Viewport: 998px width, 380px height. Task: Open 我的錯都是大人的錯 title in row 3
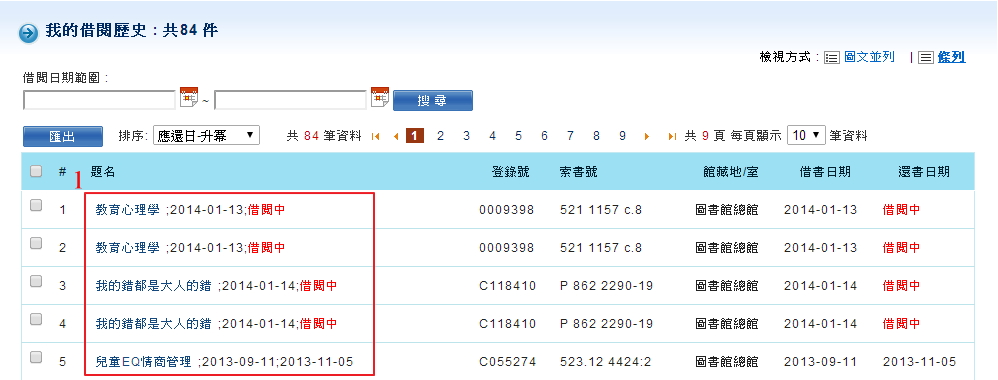[x=153, y=286]
